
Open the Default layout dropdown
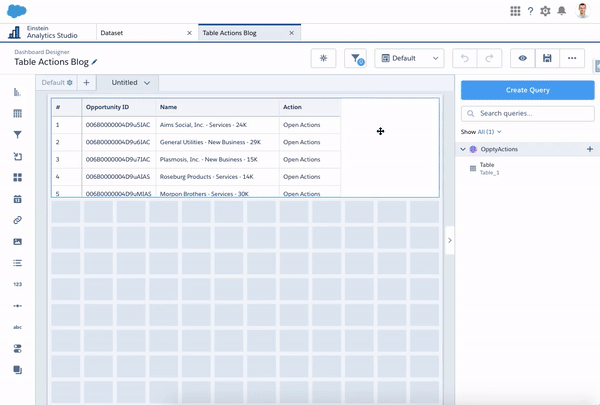click(x=409, y=58)
